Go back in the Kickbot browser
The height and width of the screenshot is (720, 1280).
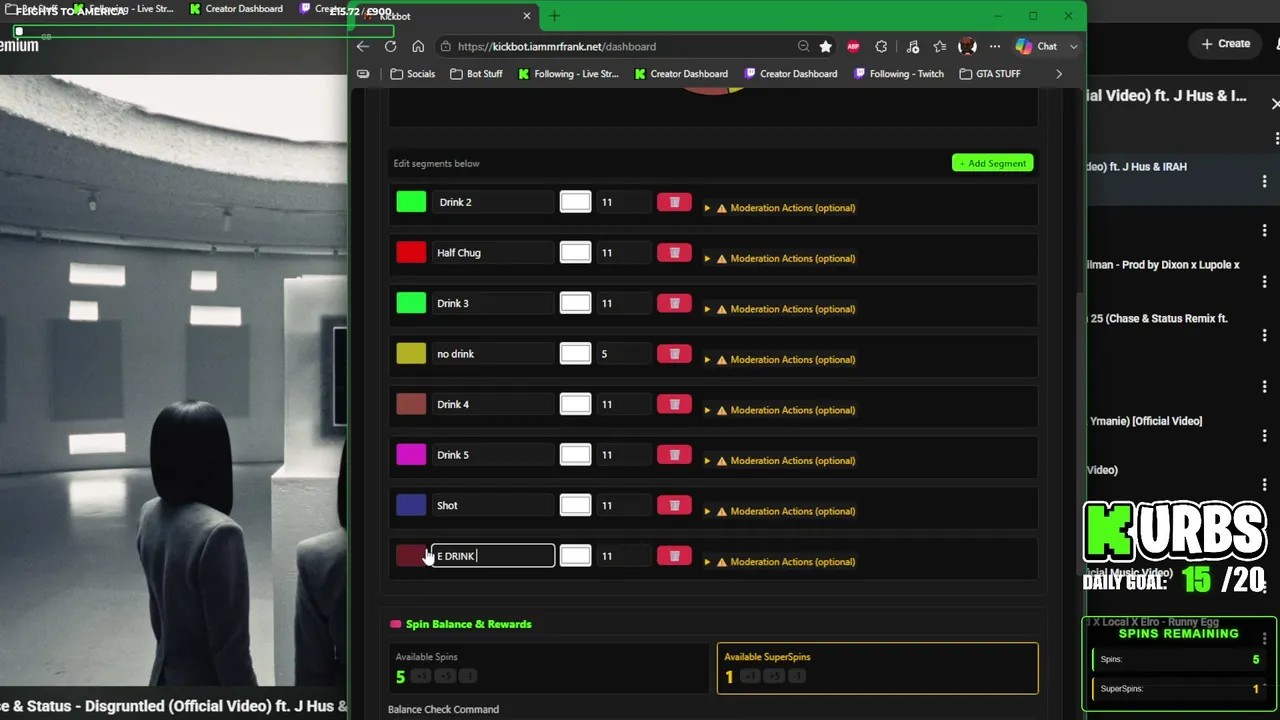pyautogui.click(x=363, y=46)
